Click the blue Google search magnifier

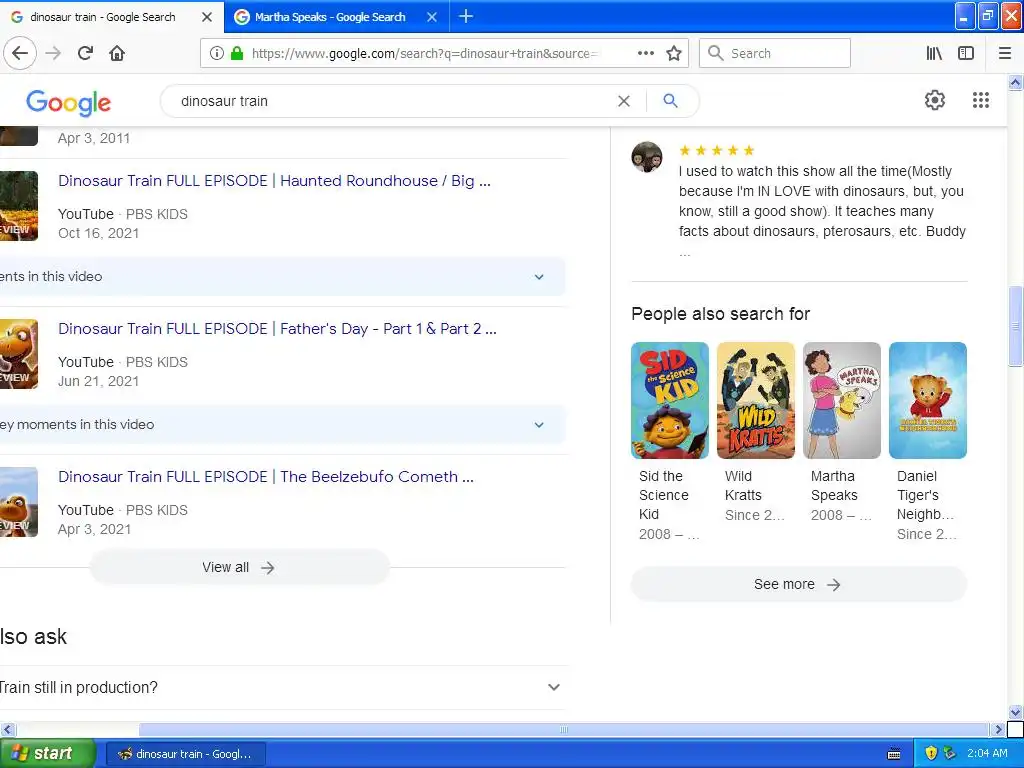point(670,101)
